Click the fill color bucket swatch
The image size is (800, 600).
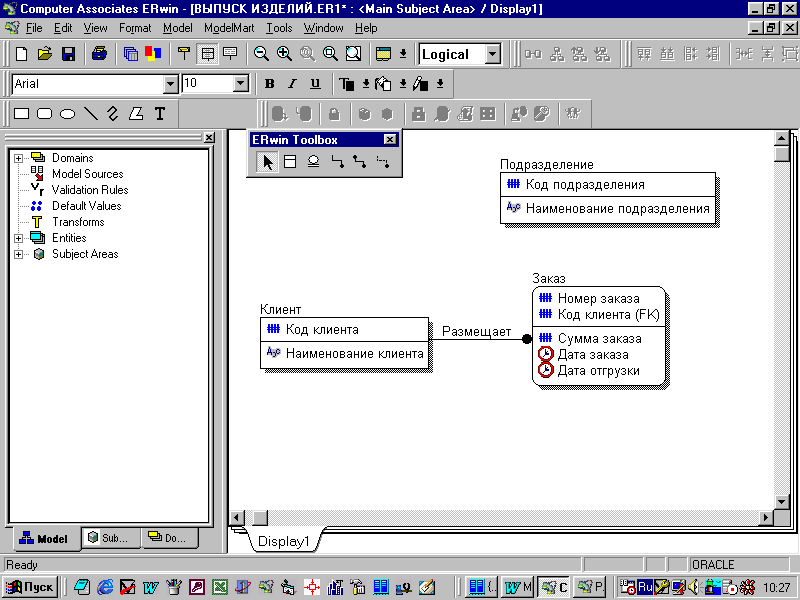[x=383, y=84]
